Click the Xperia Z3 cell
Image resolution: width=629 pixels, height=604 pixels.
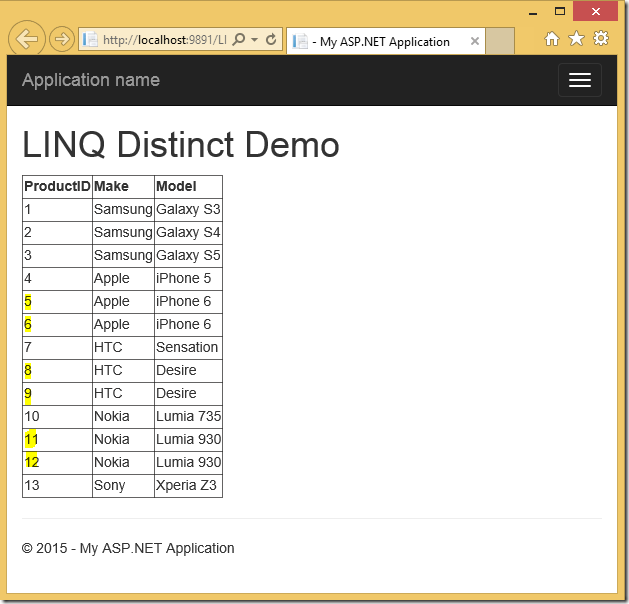(188, 486)
